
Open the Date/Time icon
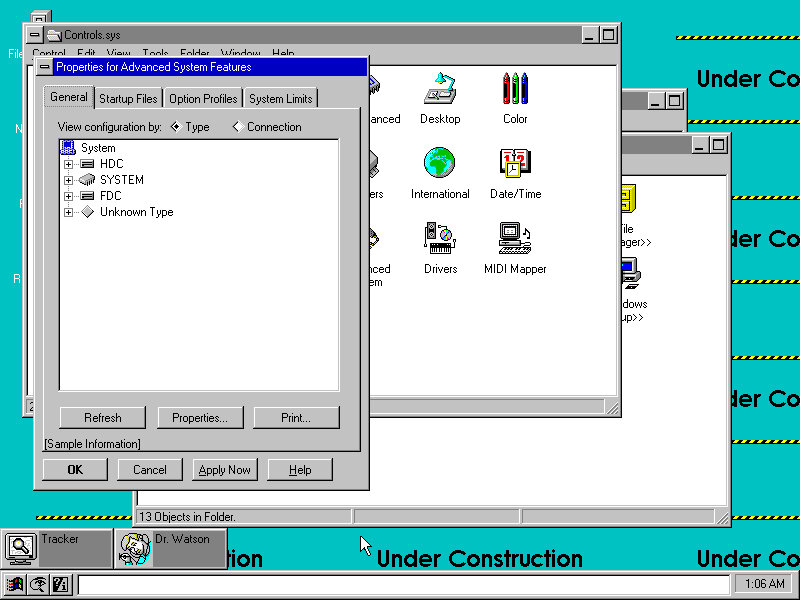pos(515,164)
